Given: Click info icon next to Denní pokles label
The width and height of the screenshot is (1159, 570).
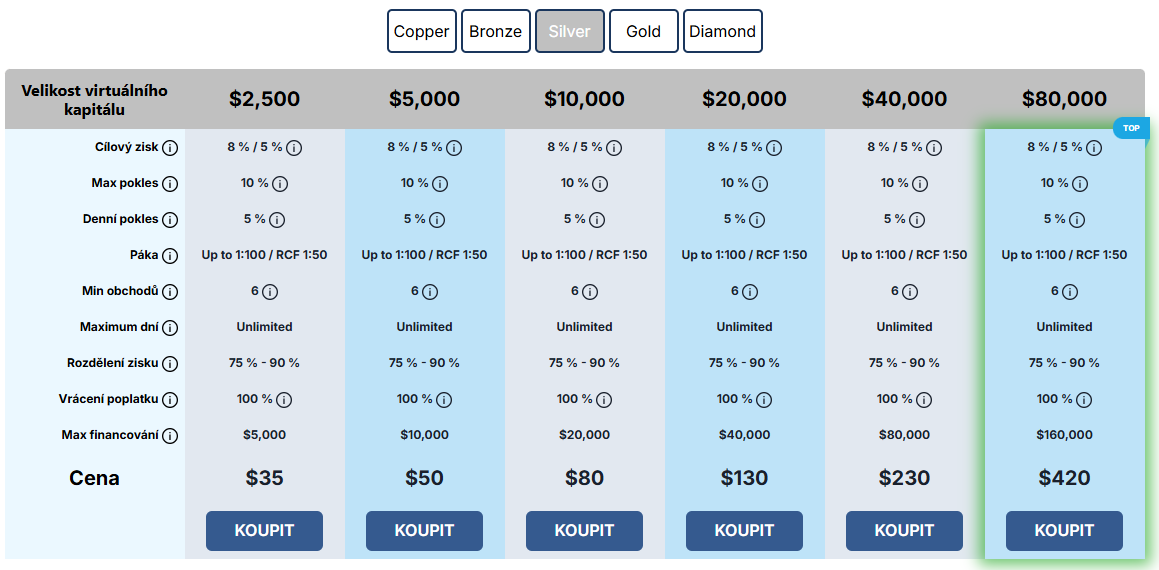Looking at the screenshot, I should tap(170, 220).
